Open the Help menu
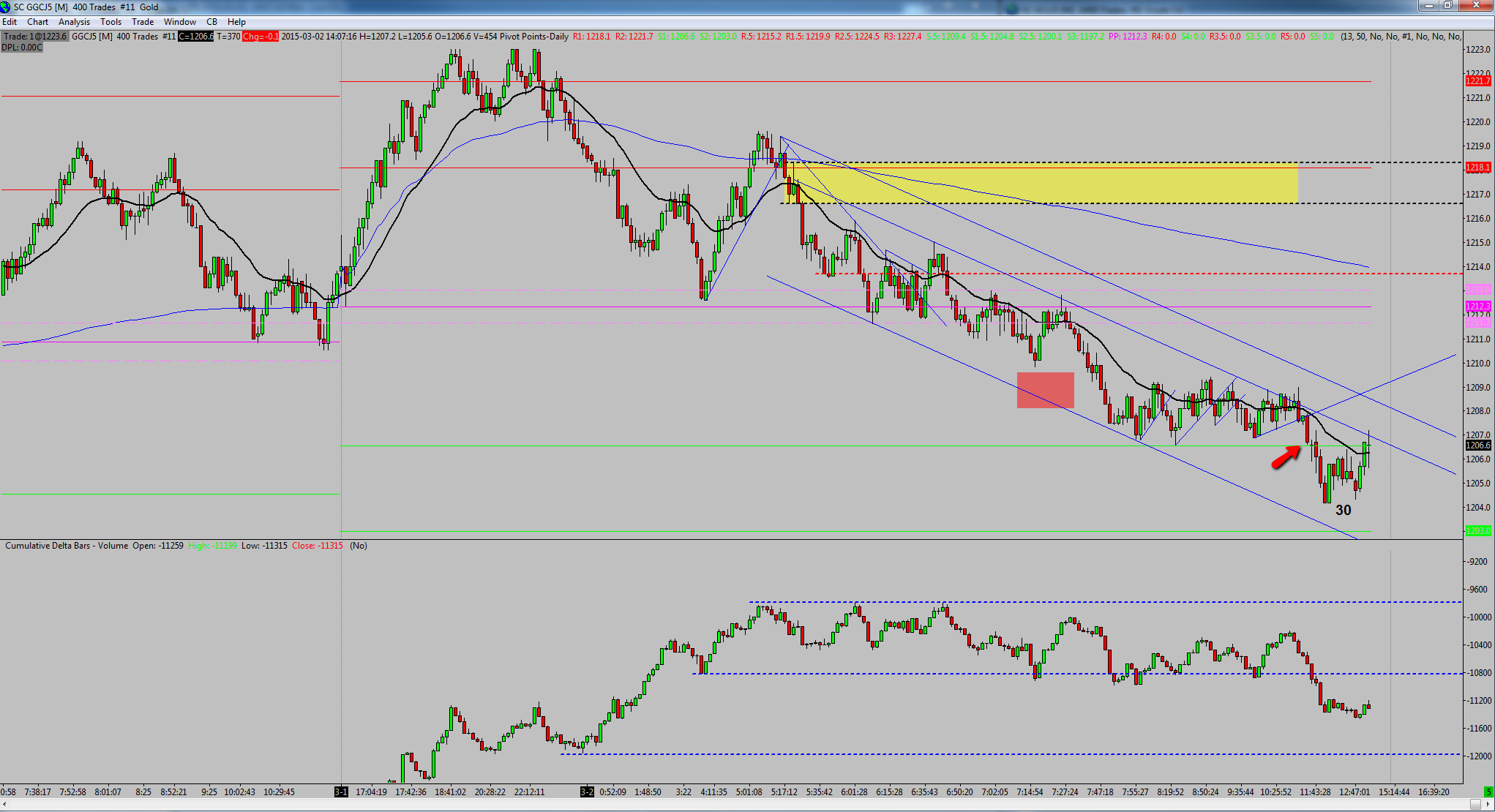The image size is (1495, 812). (236, 21)
